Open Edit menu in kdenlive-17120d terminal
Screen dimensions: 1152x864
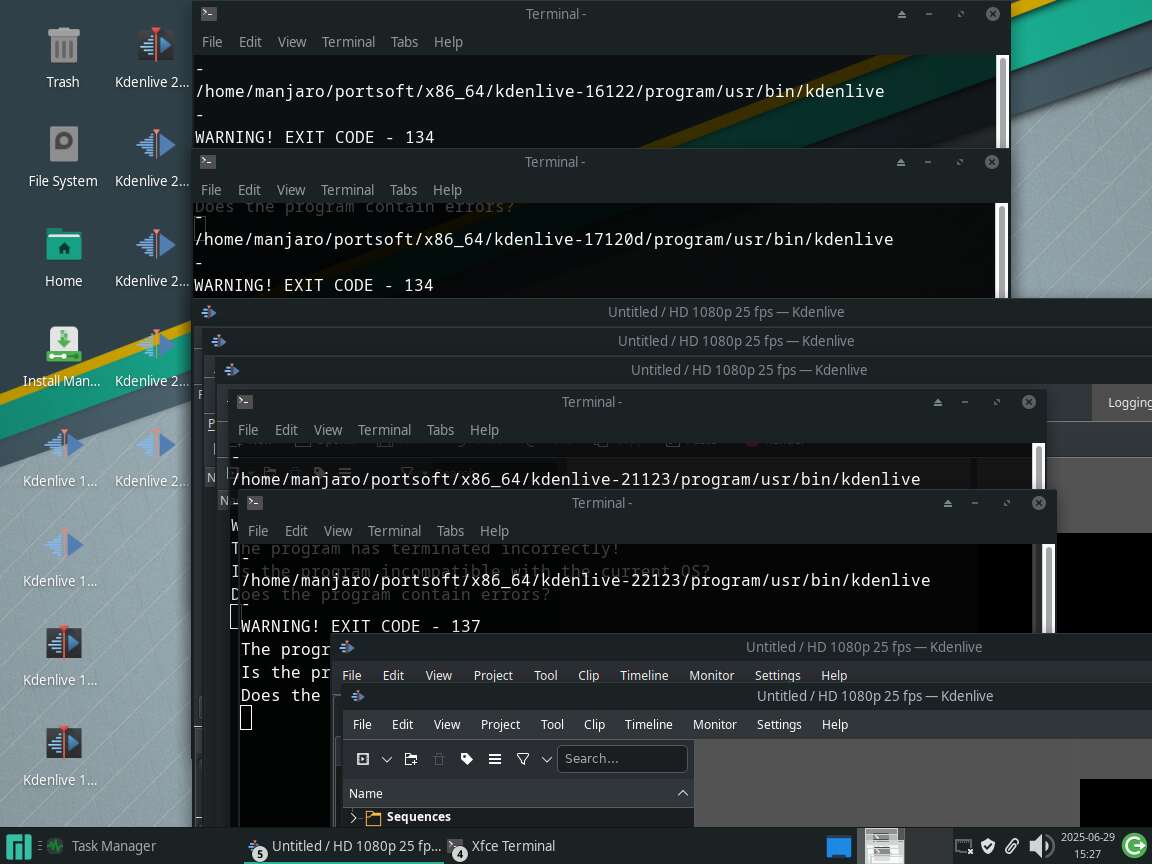click(x=249, y=190)
